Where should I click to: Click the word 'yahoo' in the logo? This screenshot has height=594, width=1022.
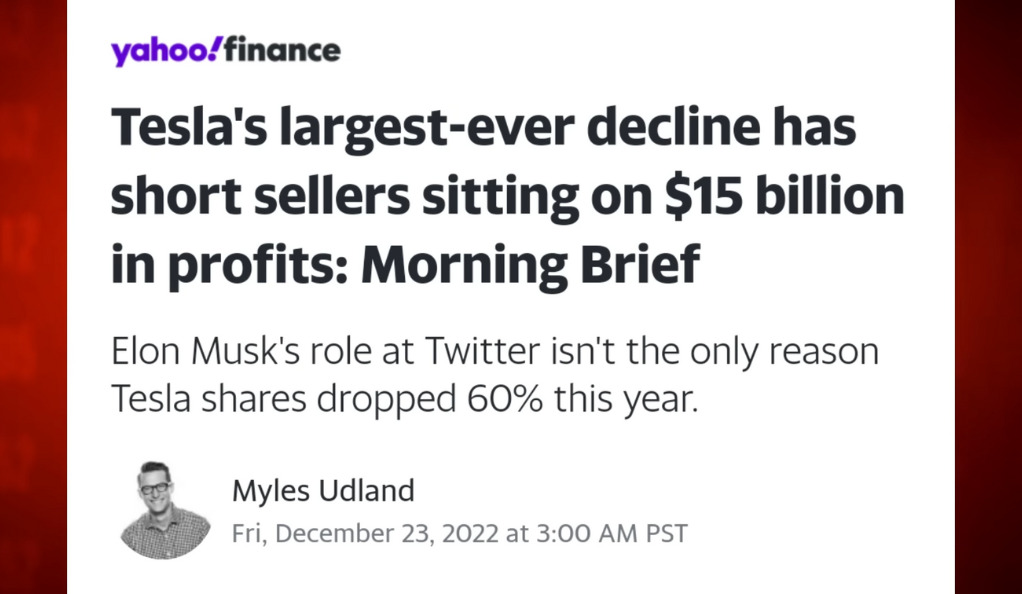159,52
